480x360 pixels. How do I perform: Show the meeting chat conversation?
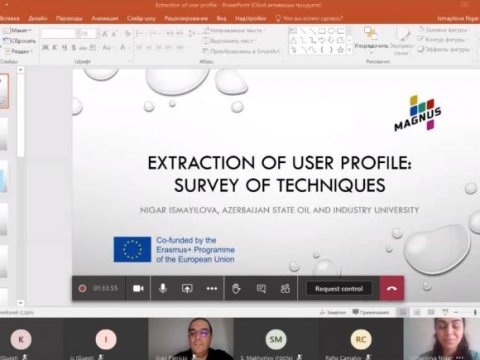pos(261,289)
